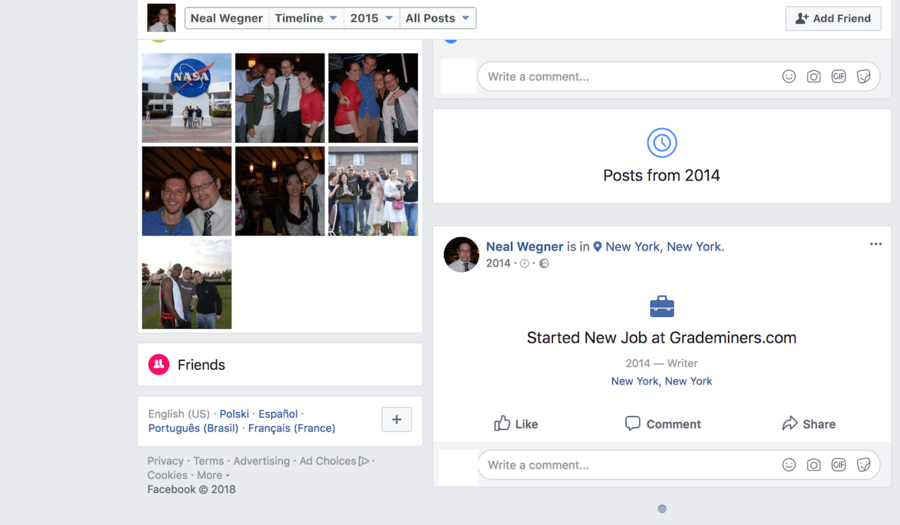Open the three-dots post options menu
The image size is (900, 525).
pyautogui.click(x=875, y=244)
